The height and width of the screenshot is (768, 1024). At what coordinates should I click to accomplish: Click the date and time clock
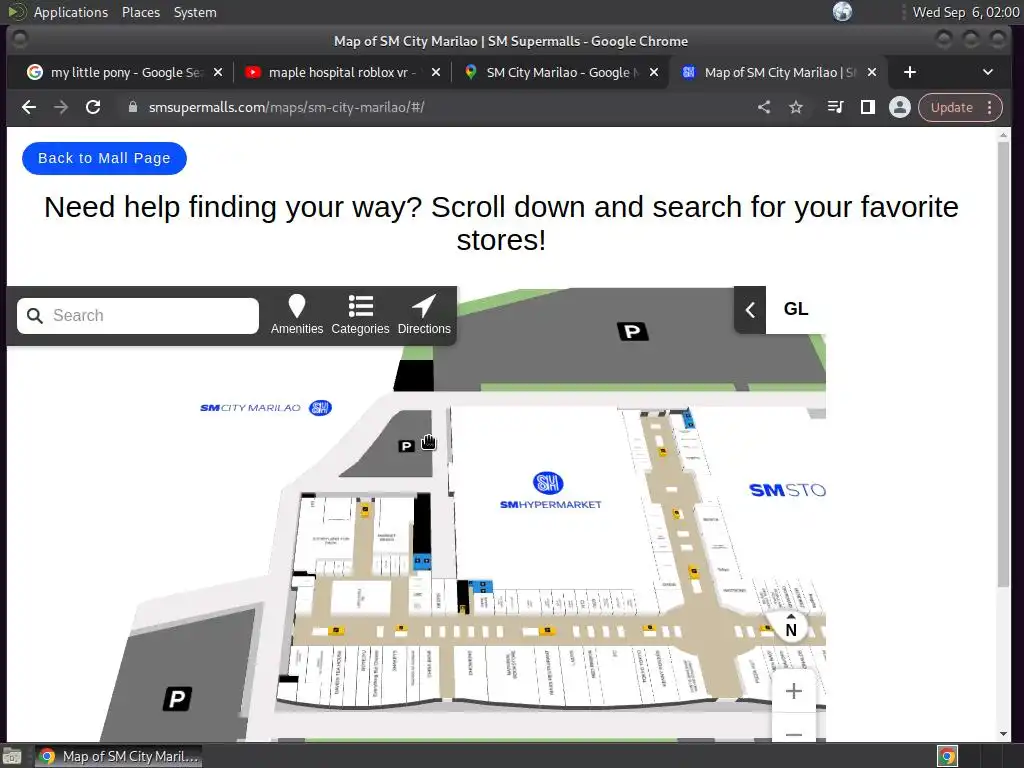tap(966, 12)
